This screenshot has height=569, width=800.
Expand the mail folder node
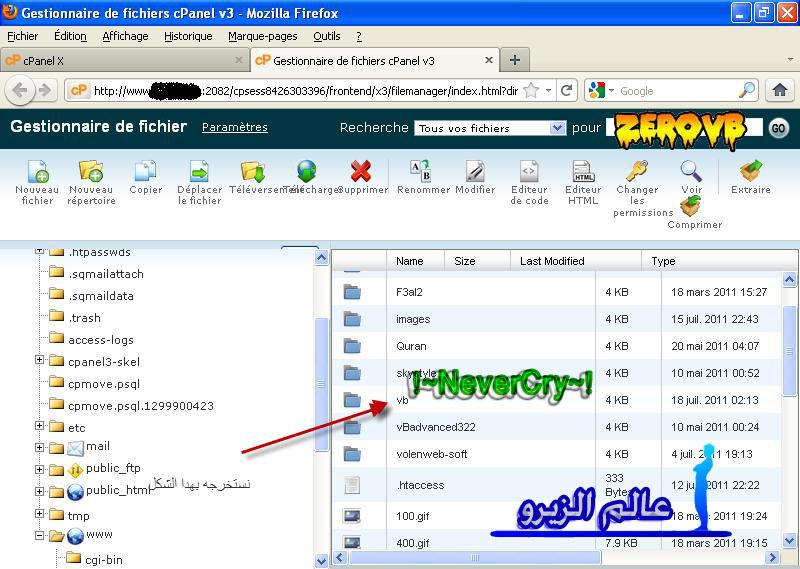click(39, 448)
